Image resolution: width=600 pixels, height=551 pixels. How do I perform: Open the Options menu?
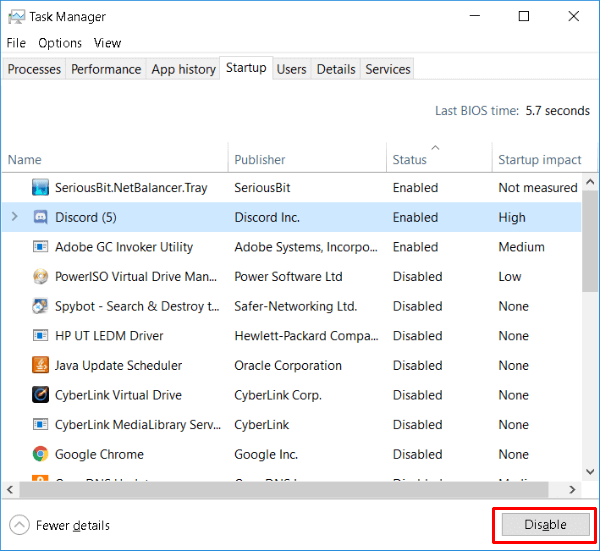click(x=60, y=43)
